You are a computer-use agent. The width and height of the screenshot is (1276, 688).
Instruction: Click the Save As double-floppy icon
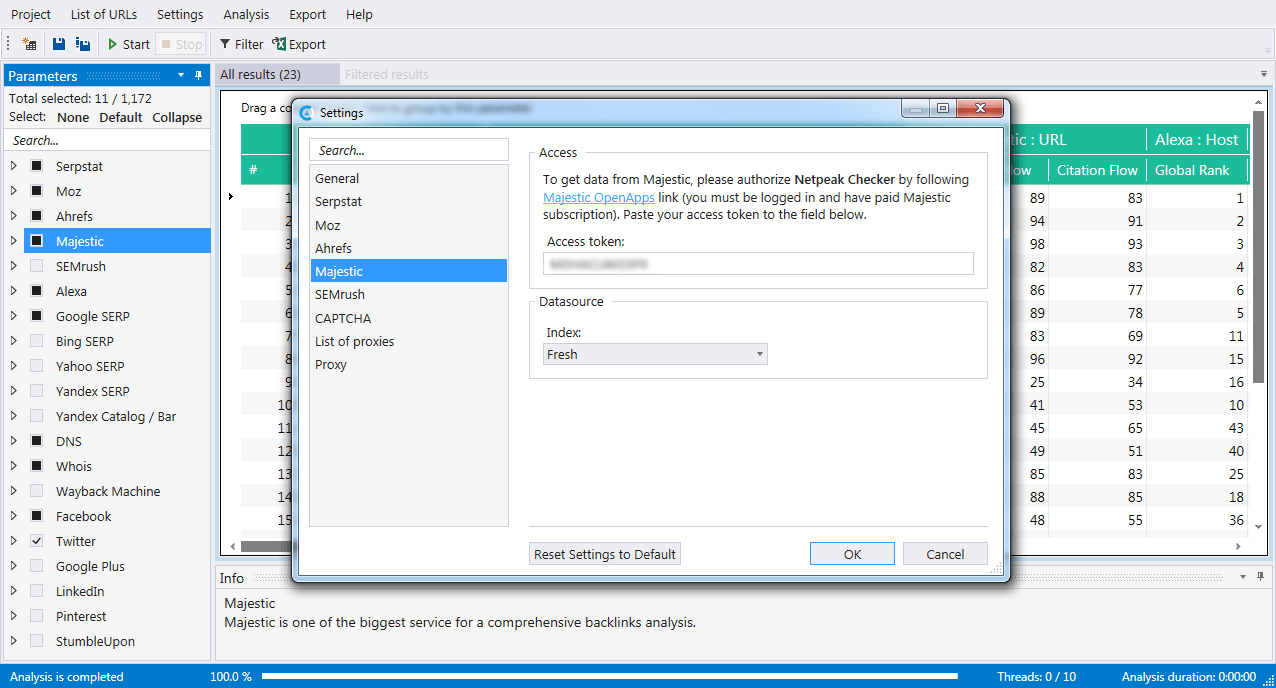[x=83, y=44]
